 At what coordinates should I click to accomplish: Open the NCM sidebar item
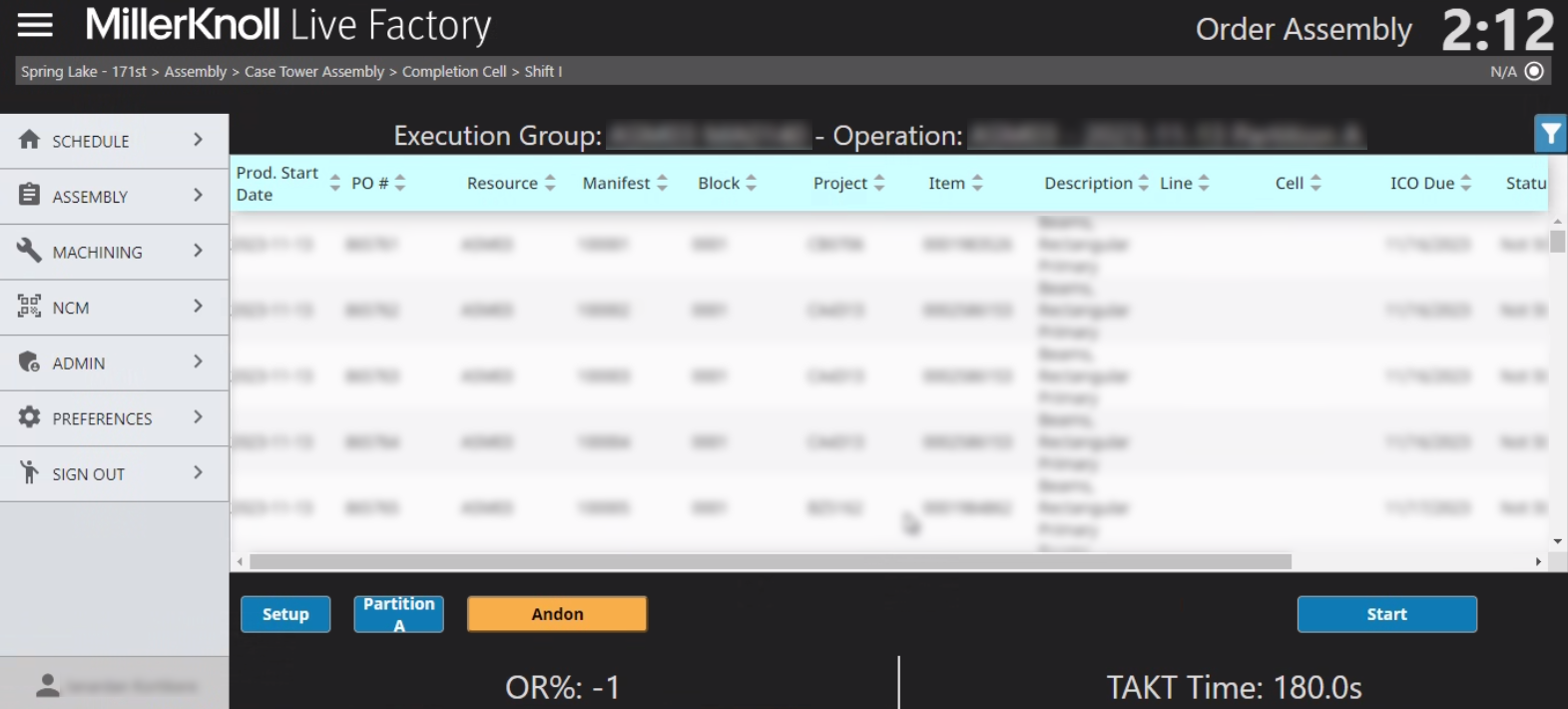tap(115, 308)
